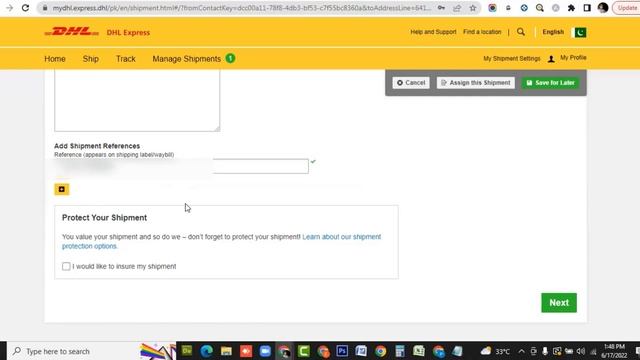Click inside the large text area
Screen dimensions: 640x360
click(x=137, y=100)
